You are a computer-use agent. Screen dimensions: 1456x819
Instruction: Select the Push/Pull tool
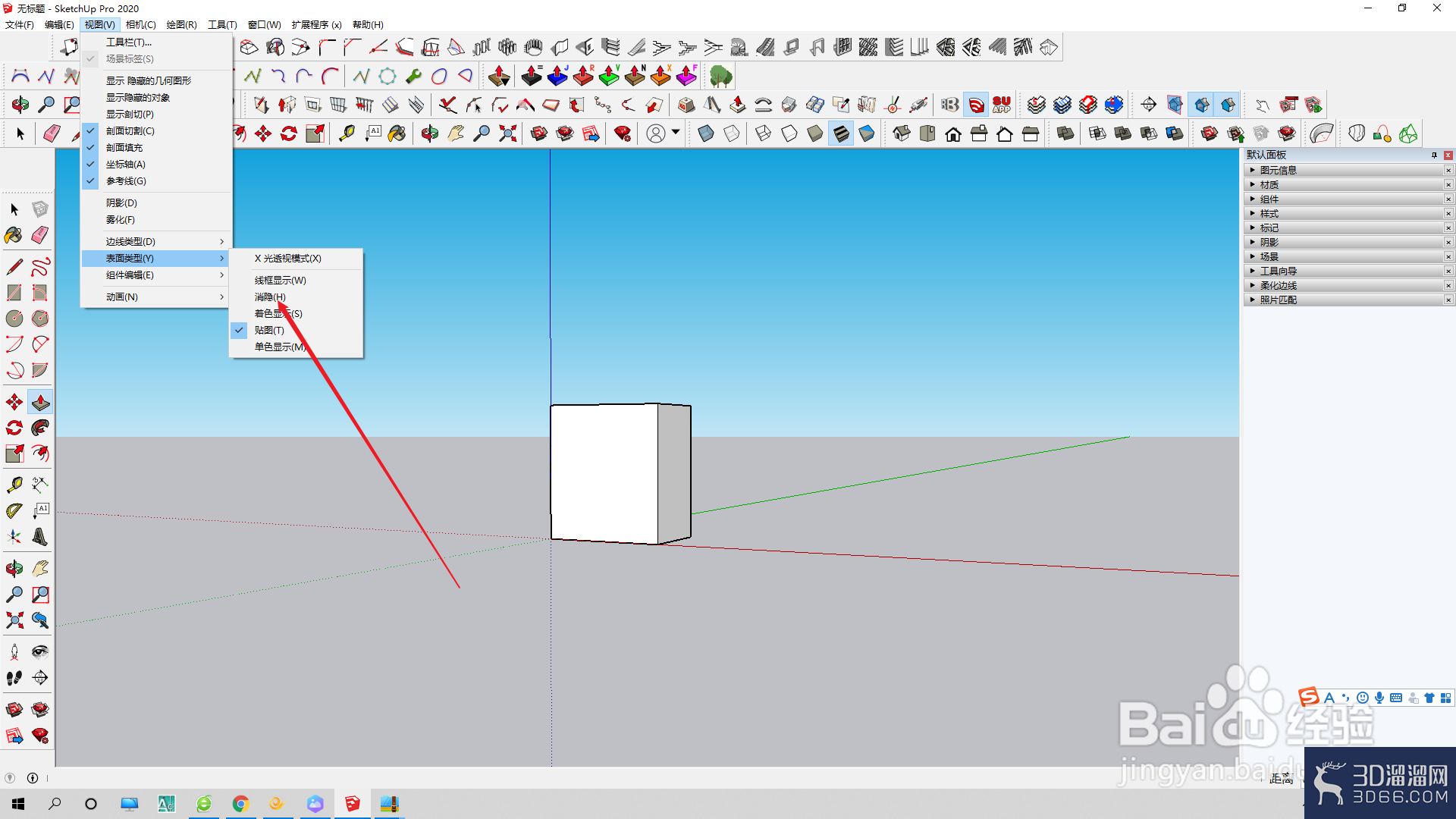[x=40, y=402]
